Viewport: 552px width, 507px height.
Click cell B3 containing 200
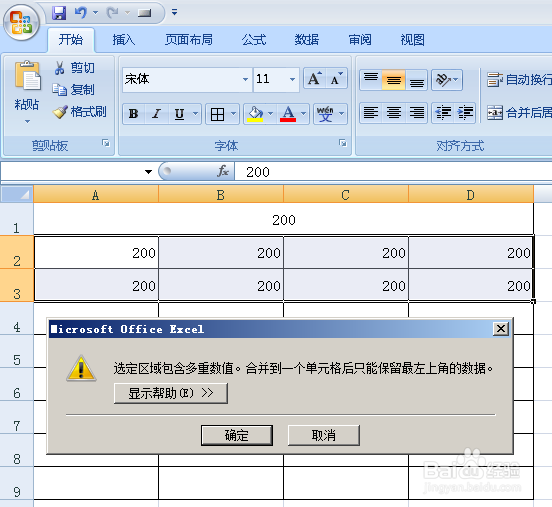coord(221,286)
